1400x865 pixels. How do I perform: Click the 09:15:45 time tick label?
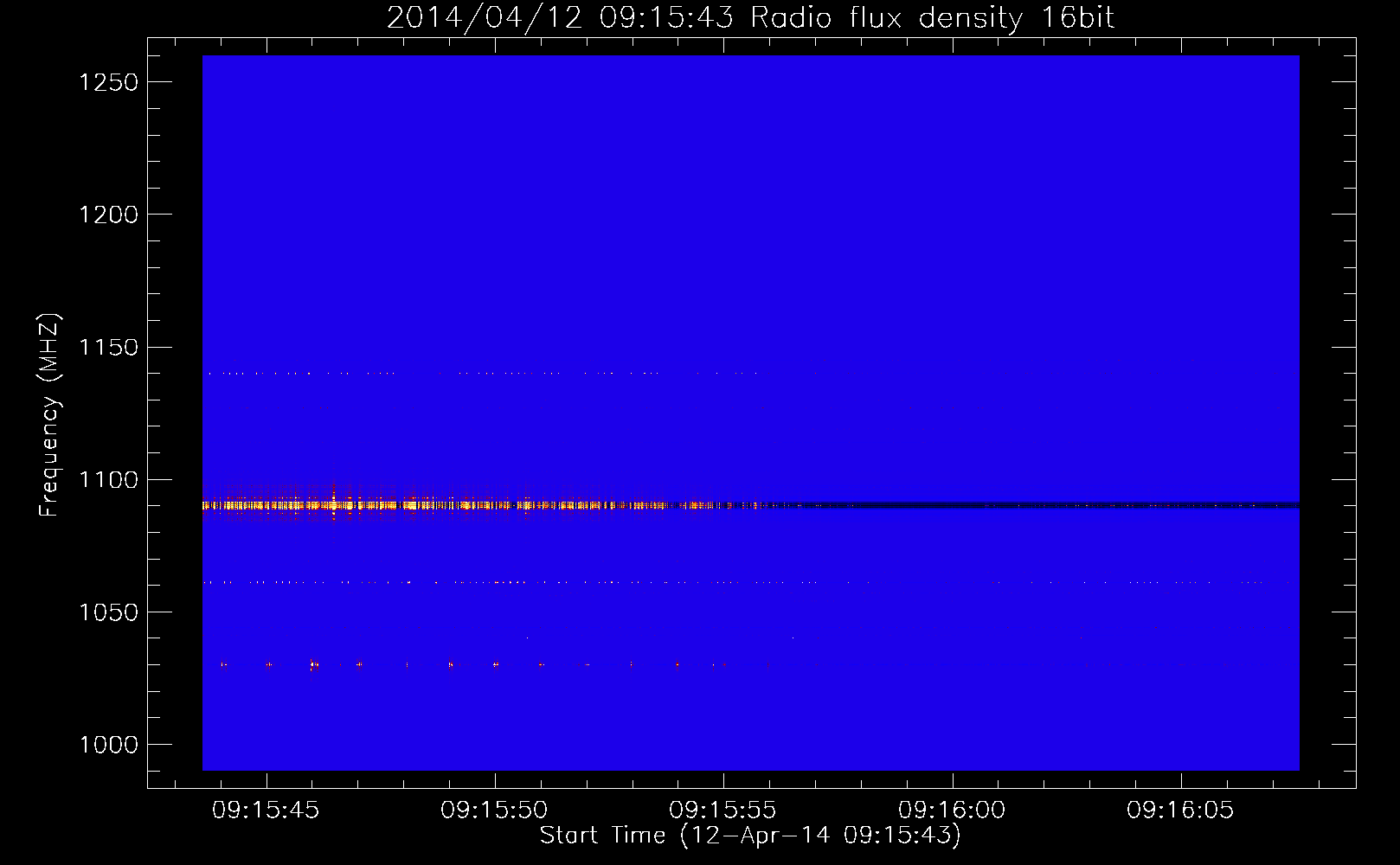[x=266, y=811]
